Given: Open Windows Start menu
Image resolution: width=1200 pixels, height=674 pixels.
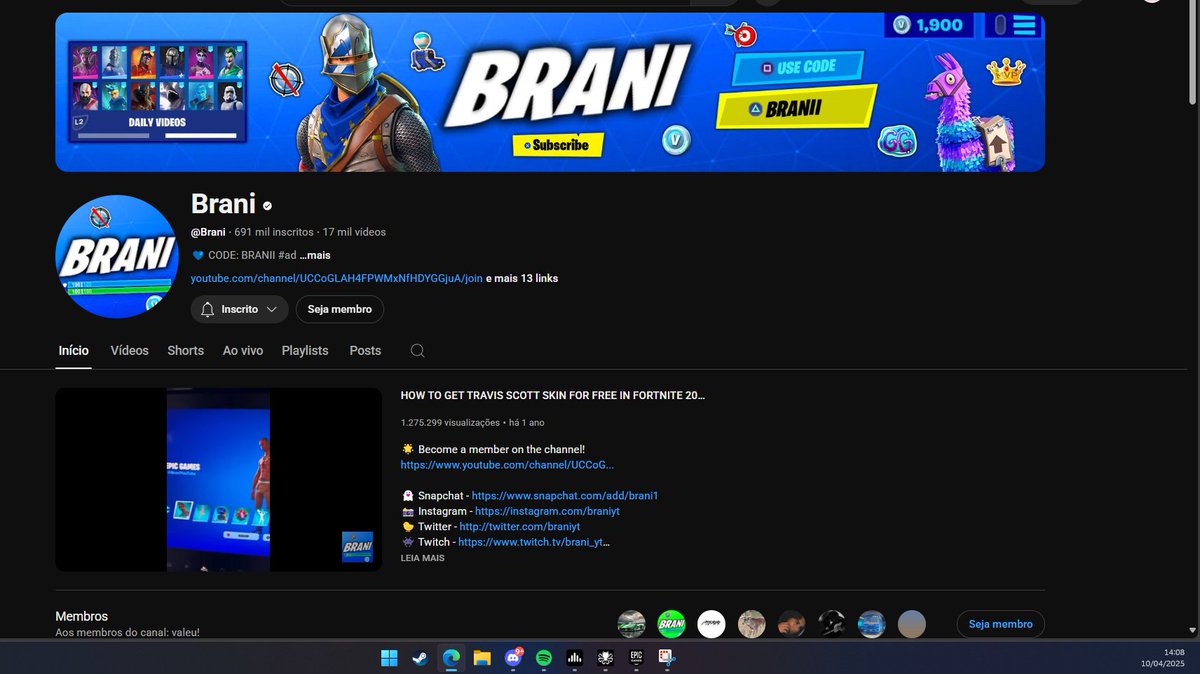Looking at the screenshot, I should [x=388, y=658].
